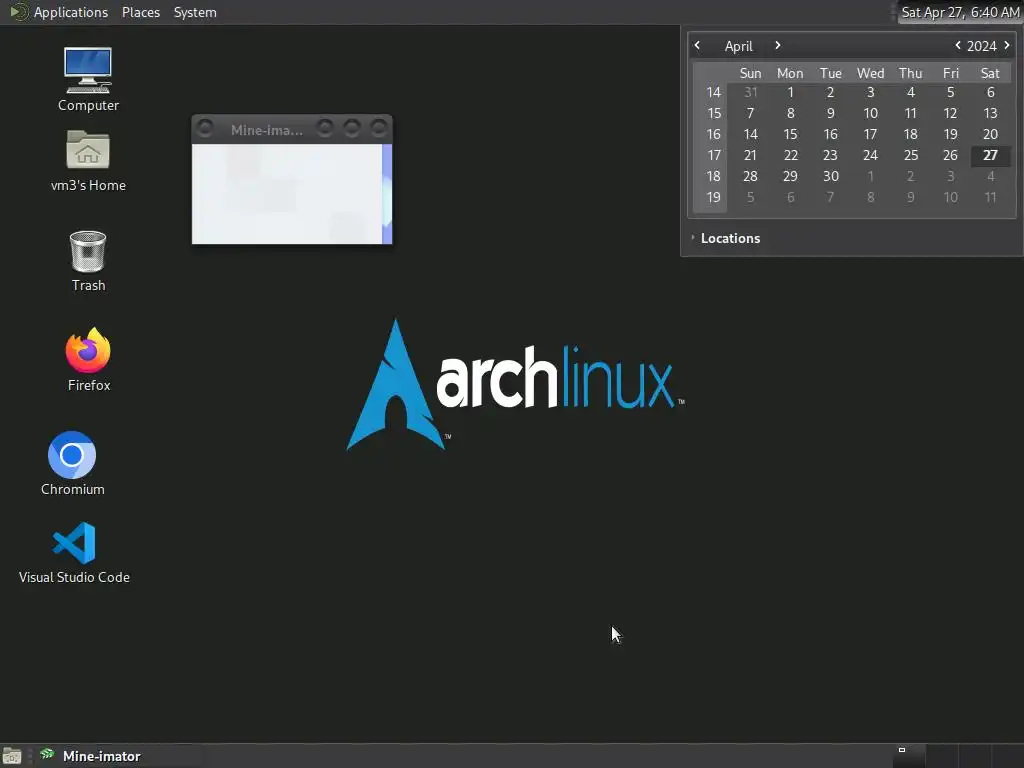The height and width of the screenshot is (768, 1024).
Task: Open the Applications menu
Action: point(71,12)
